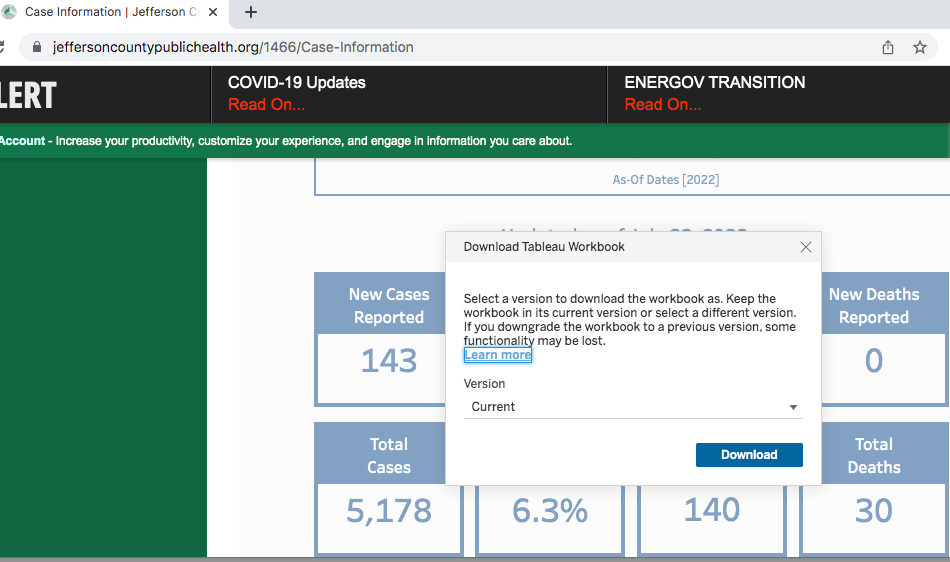Select the New Cases Reported 143 tile
This screenshot has width=950, height=562.
pos(388,340)
